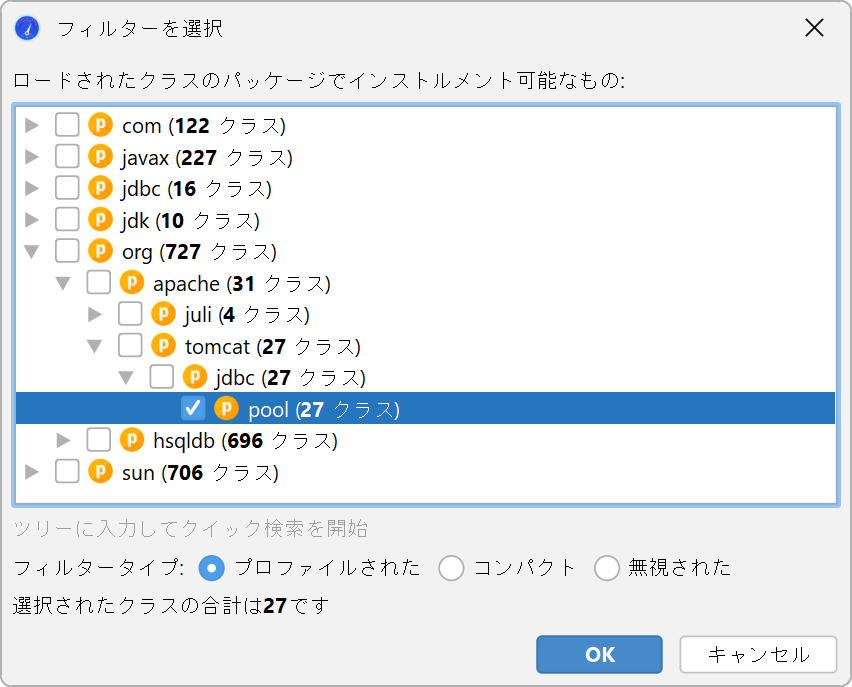Expand the com package tree node
This screenshot has width=852, height=687.
click(x=32, y=125)
